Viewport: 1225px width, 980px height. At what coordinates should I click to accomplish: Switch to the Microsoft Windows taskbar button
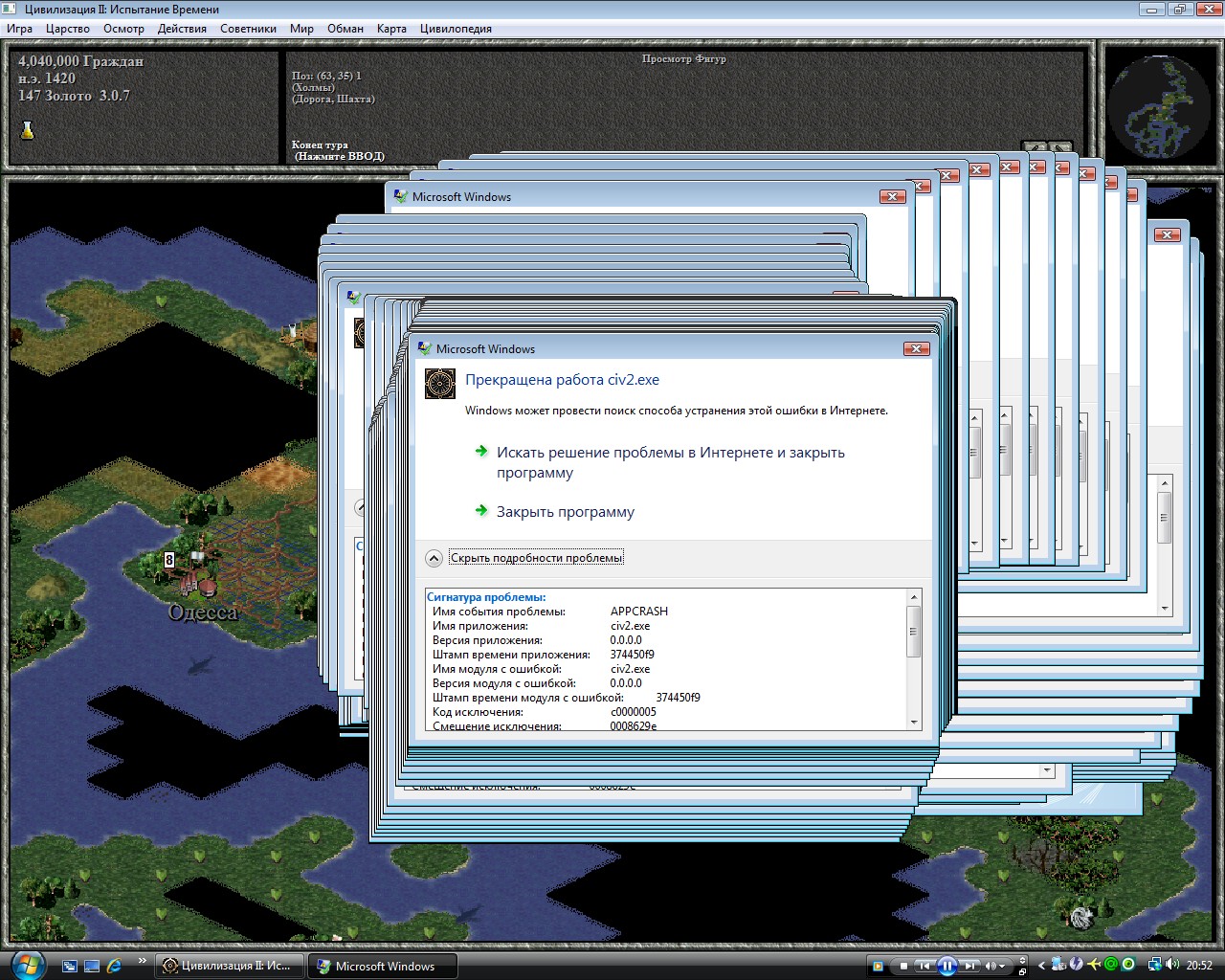[x=383, y=966]
